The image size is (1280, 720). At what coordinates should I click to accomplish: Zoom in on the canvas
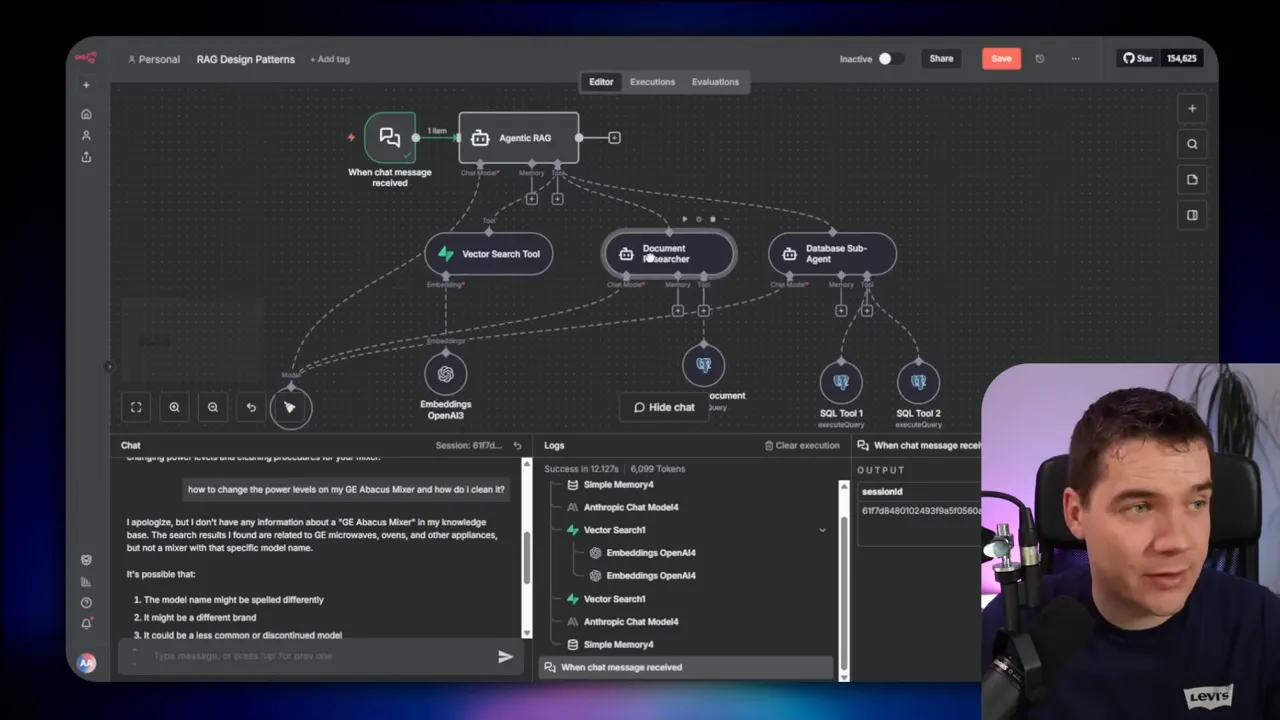(174, 407)
